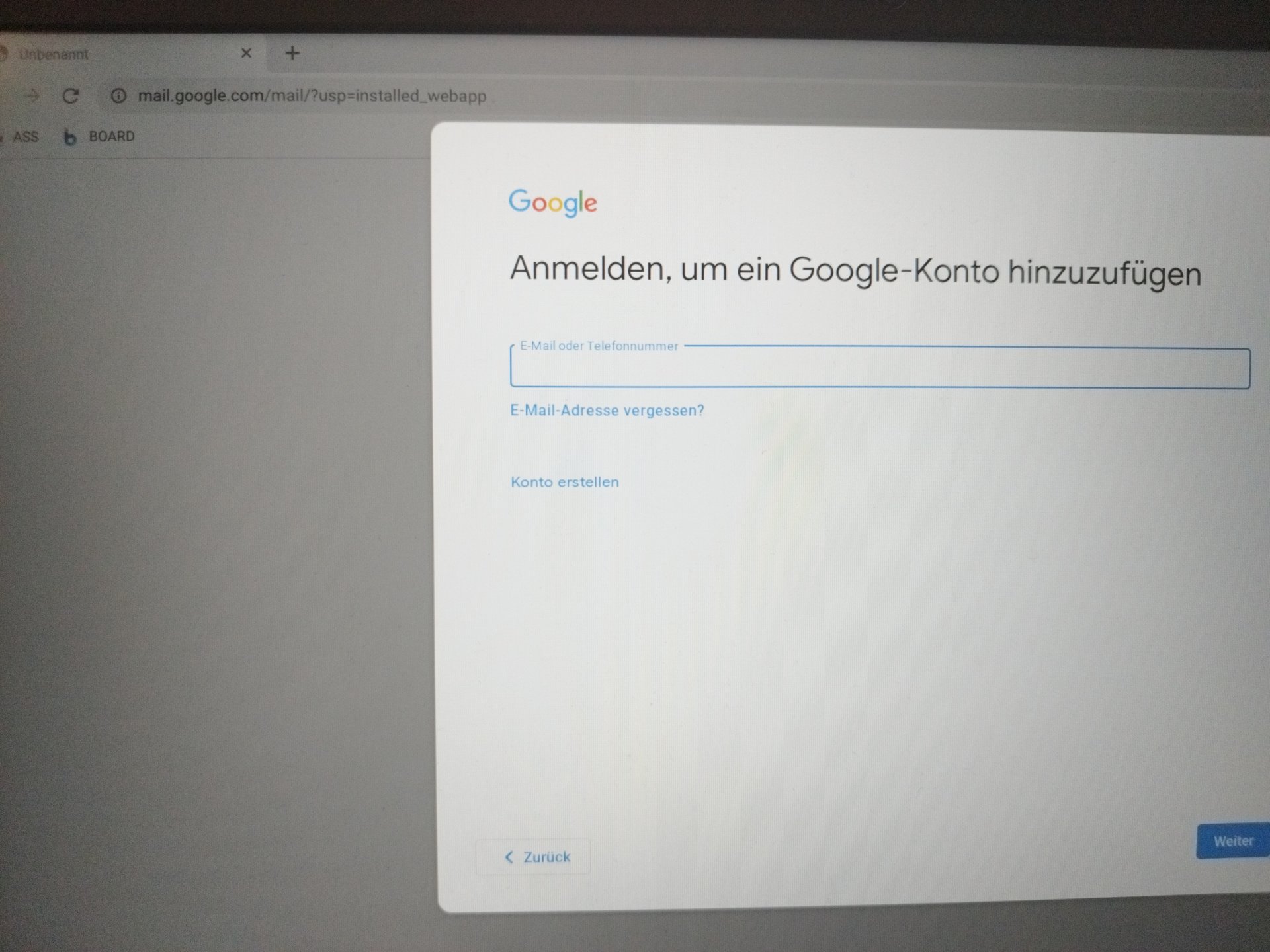
Task: Click the Anmelden Google-Konto hinzuzufügen heading
Action: click(855, 271)
